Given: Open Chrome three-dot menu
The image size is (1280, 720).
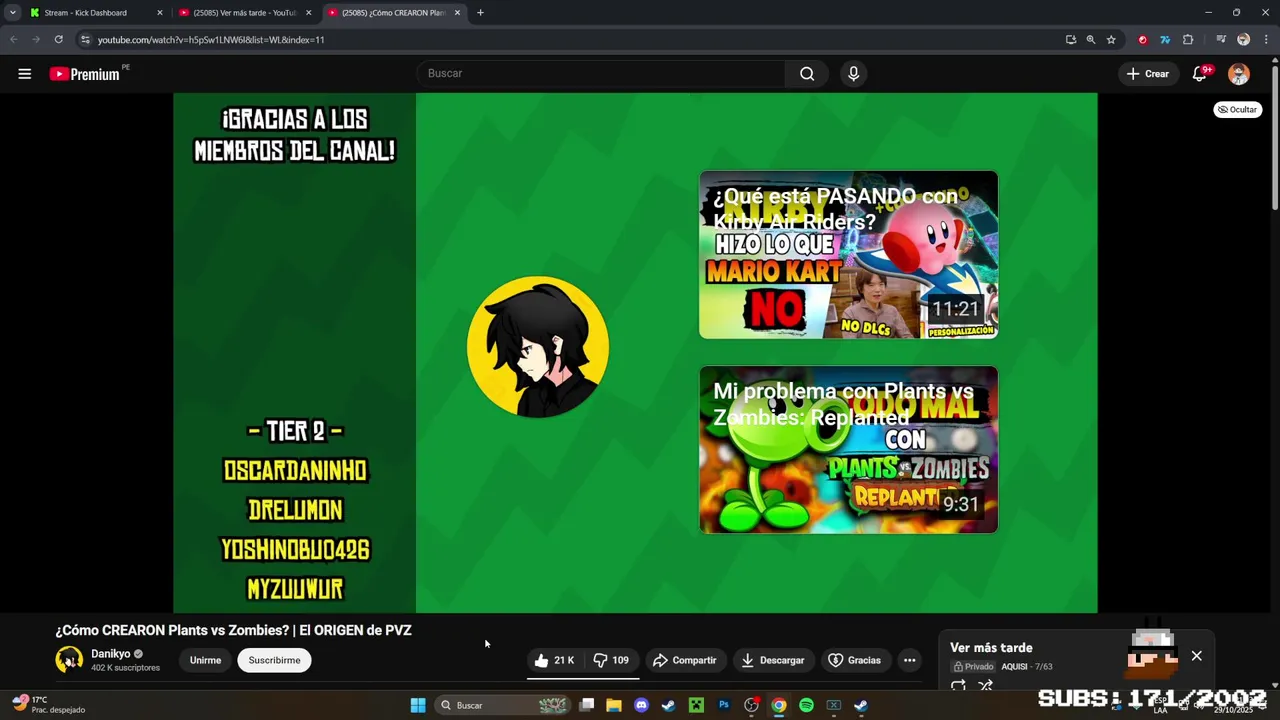Looking at the screenshot, I should coord(1265,40).
